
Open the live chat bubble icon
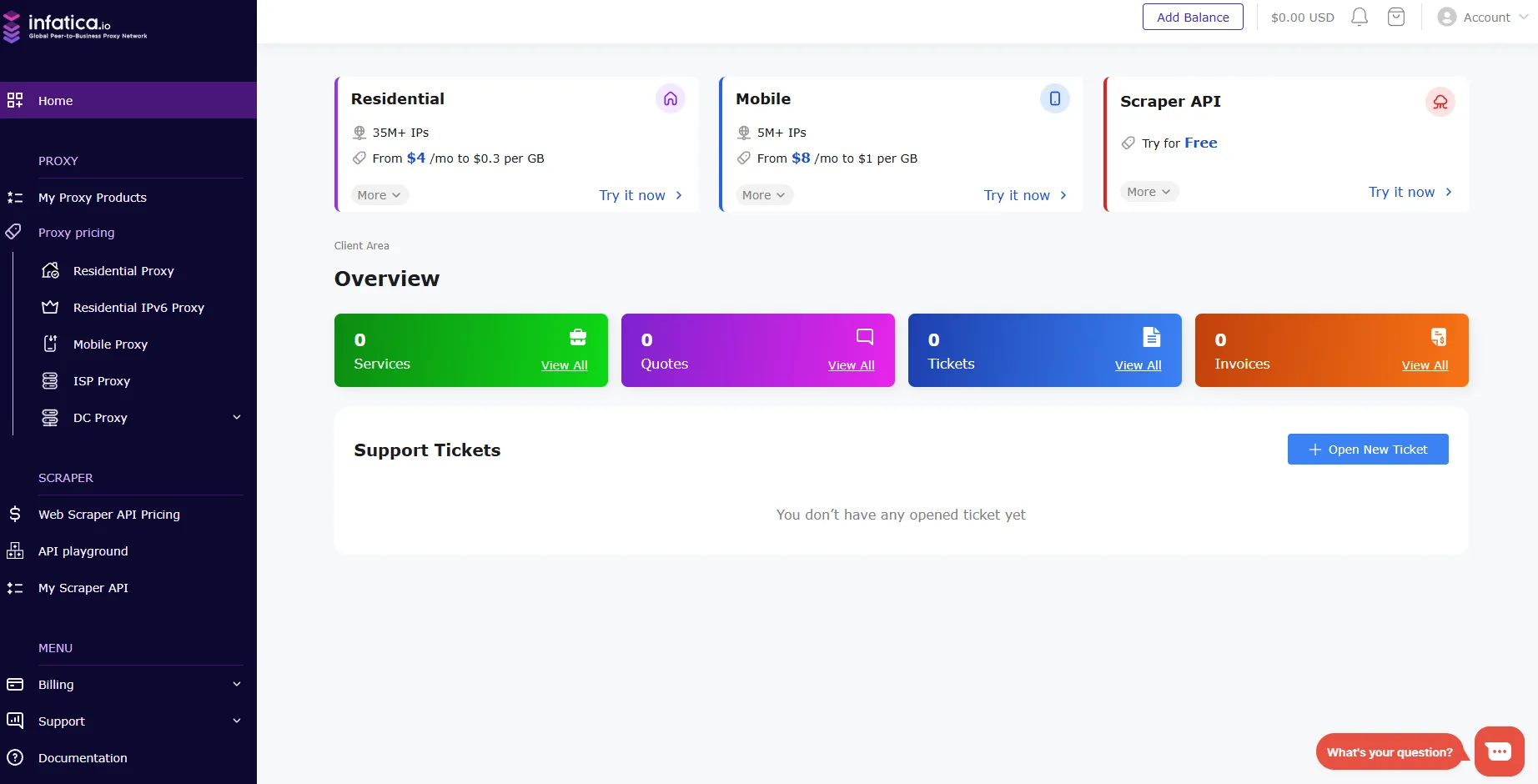(x=1499, y=751)
